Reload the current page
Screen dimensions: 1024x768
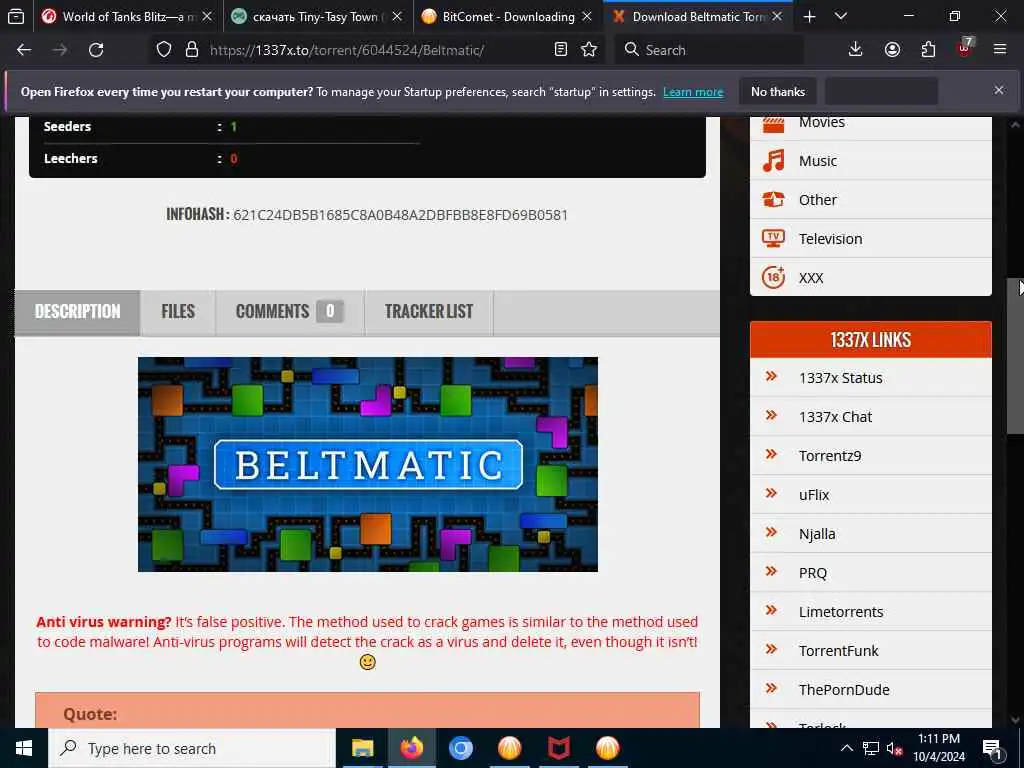[x=96, y=50]
